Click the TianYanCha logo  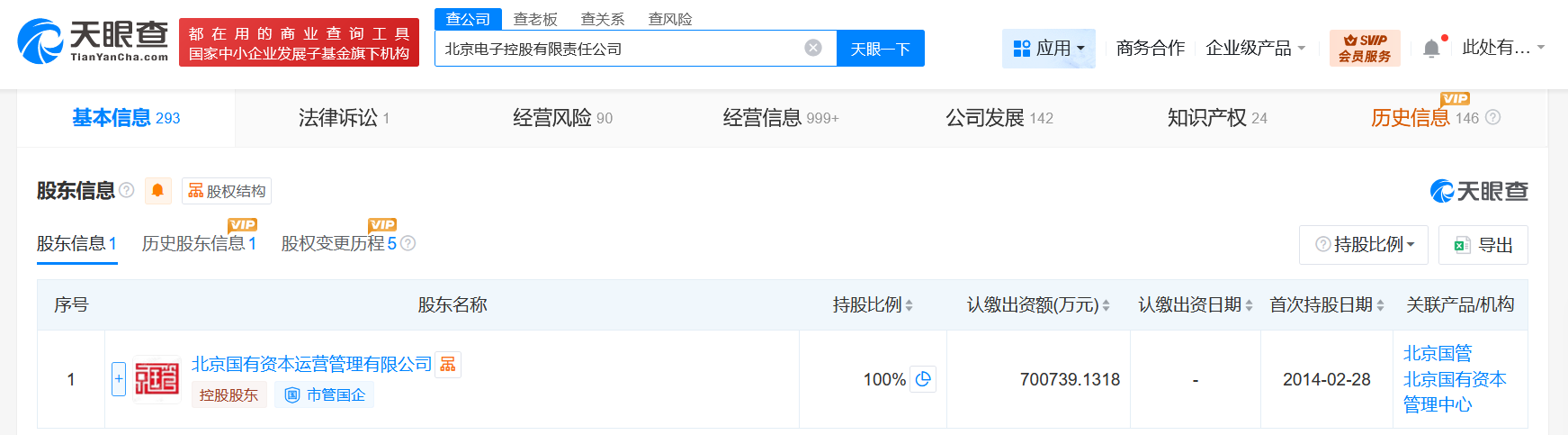[x=93, y=41]
